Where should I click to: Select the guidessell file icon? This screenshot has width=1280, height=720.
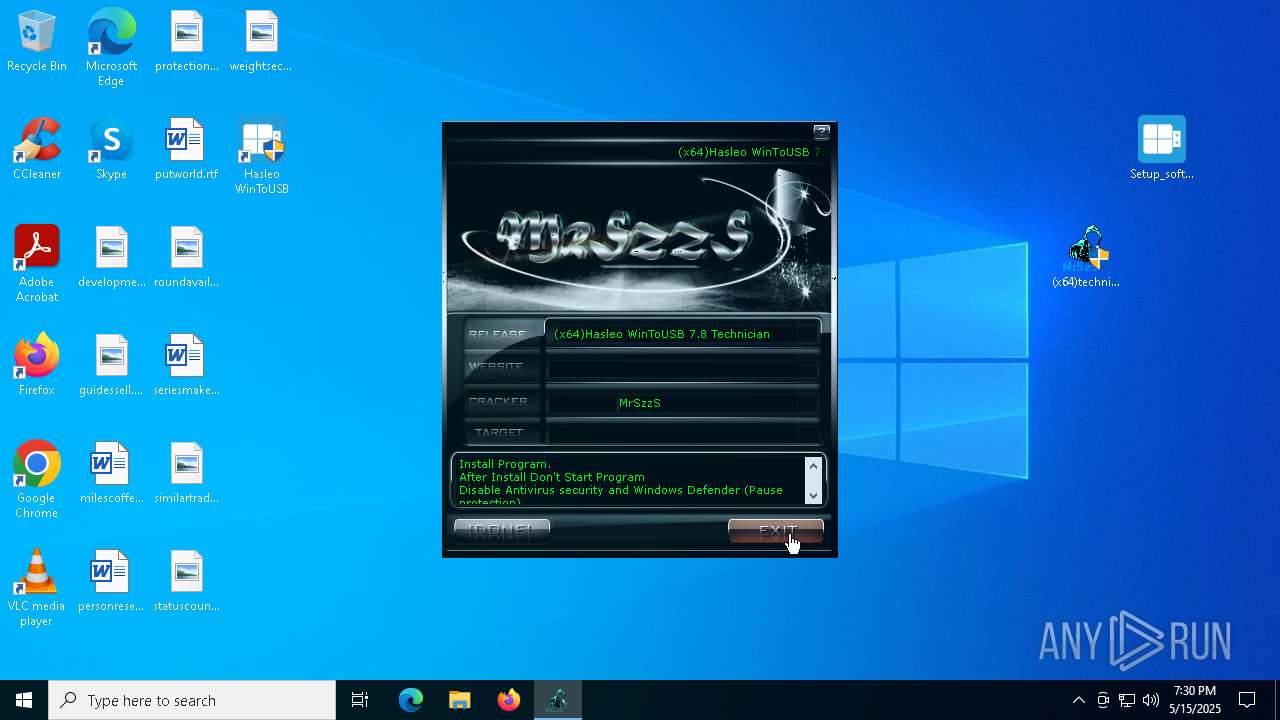click(111, 365)
